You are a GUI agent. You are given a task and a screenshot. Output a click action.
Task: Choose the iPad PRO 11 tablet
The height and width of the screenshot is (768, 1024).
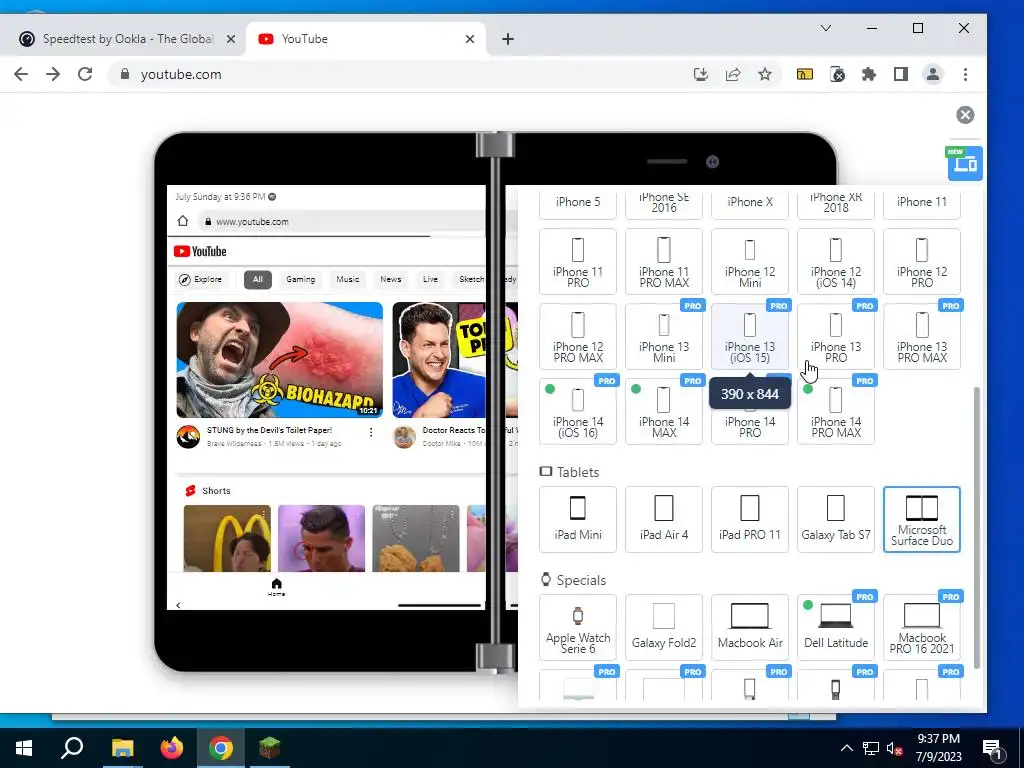click(750, 519)
